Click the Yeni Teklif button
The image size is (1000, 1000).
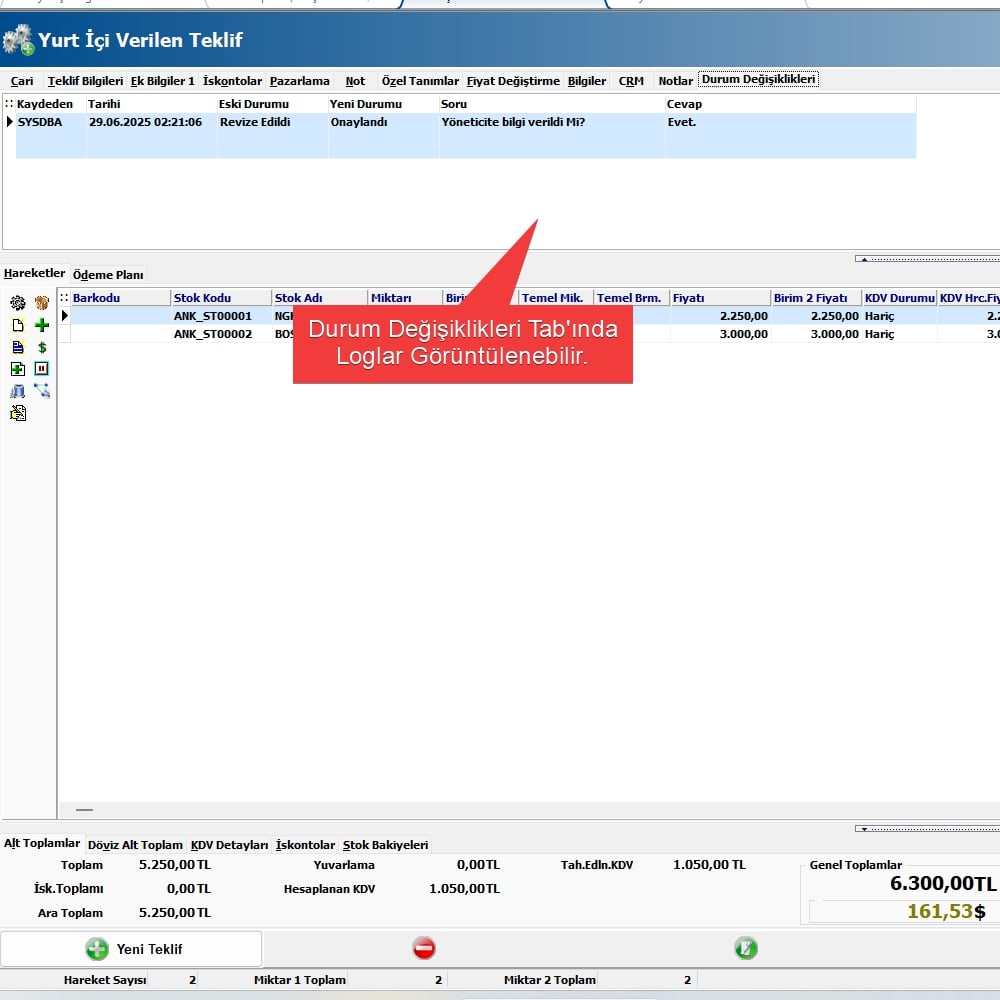click(131, 949)
